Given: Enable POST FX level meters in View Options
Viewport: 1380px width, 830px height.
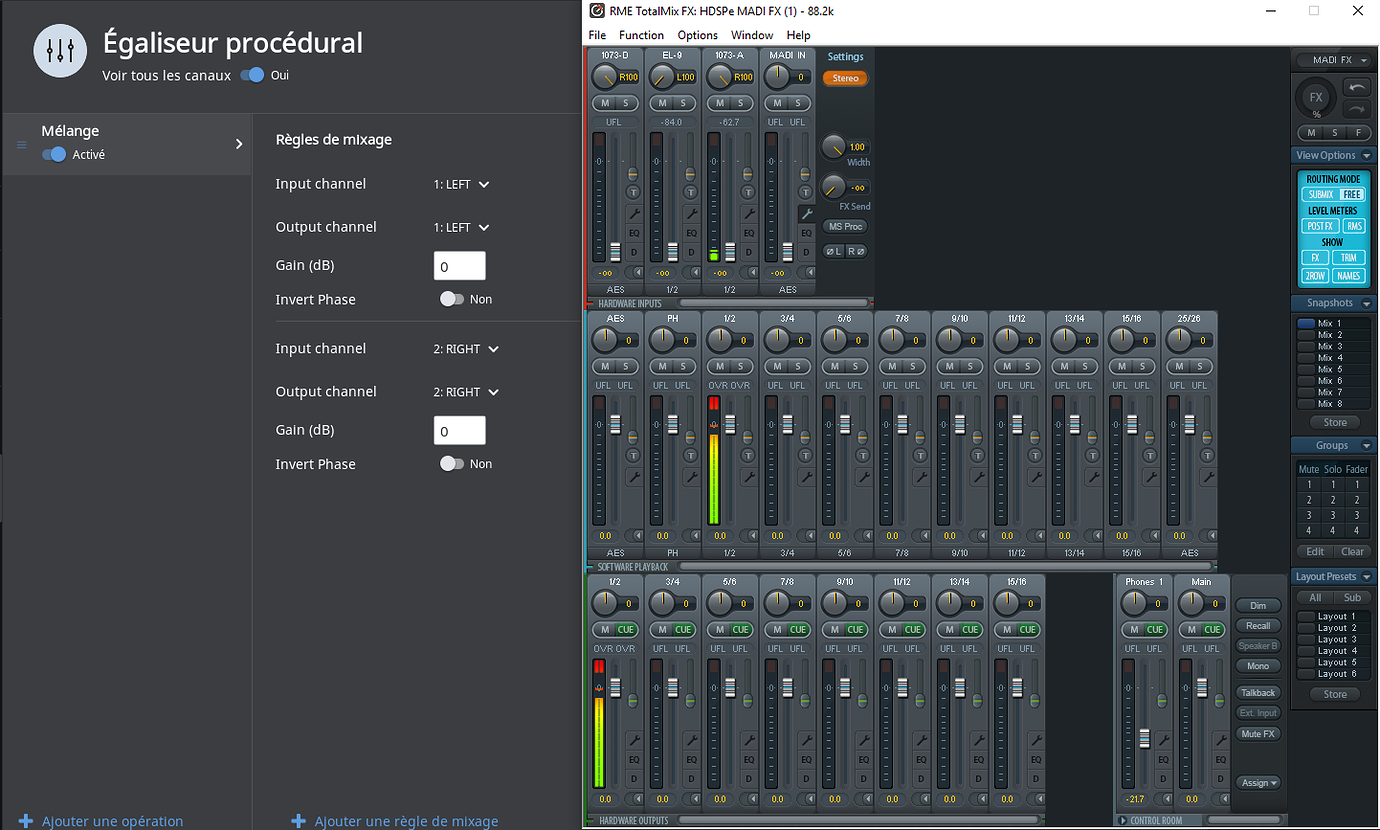Looking at the screenshot, I should [x=1322, y=225].
